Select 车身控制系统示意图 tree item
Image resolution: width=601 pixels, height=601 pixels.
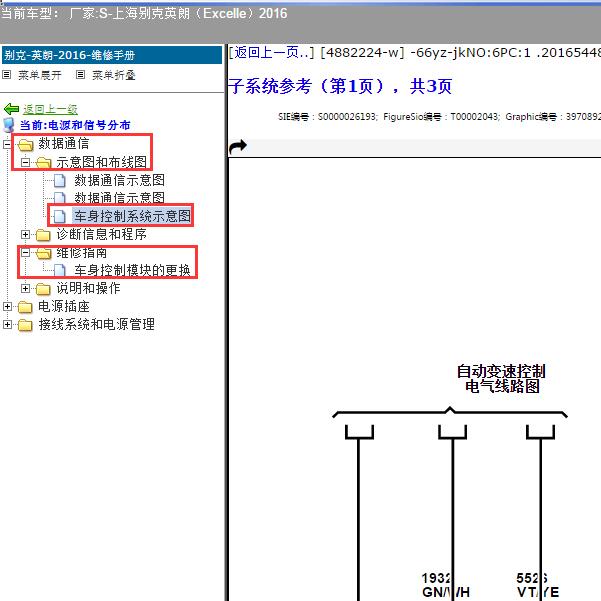pos(132,216)
